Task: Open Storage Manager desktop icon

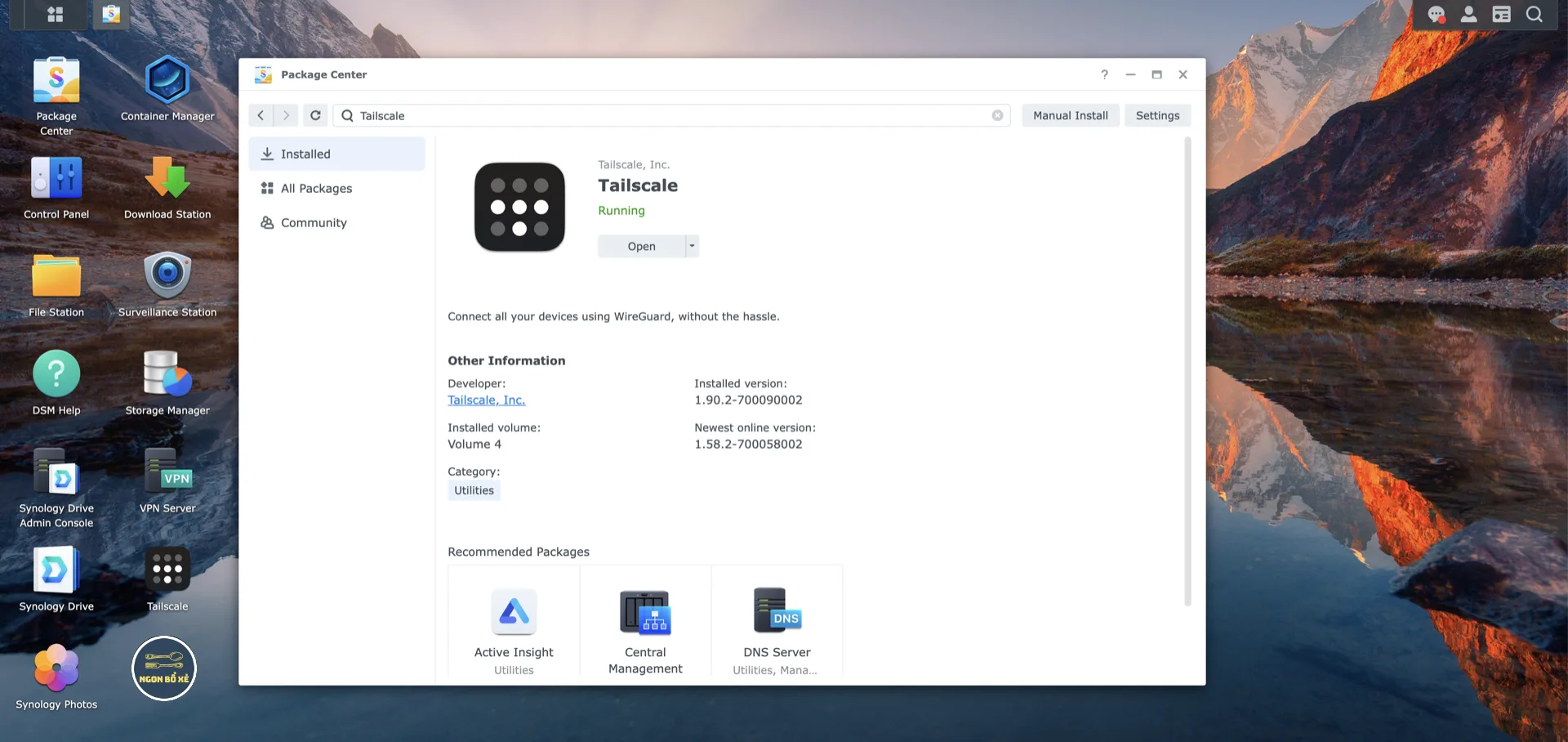Action: [x=167, y=376]
